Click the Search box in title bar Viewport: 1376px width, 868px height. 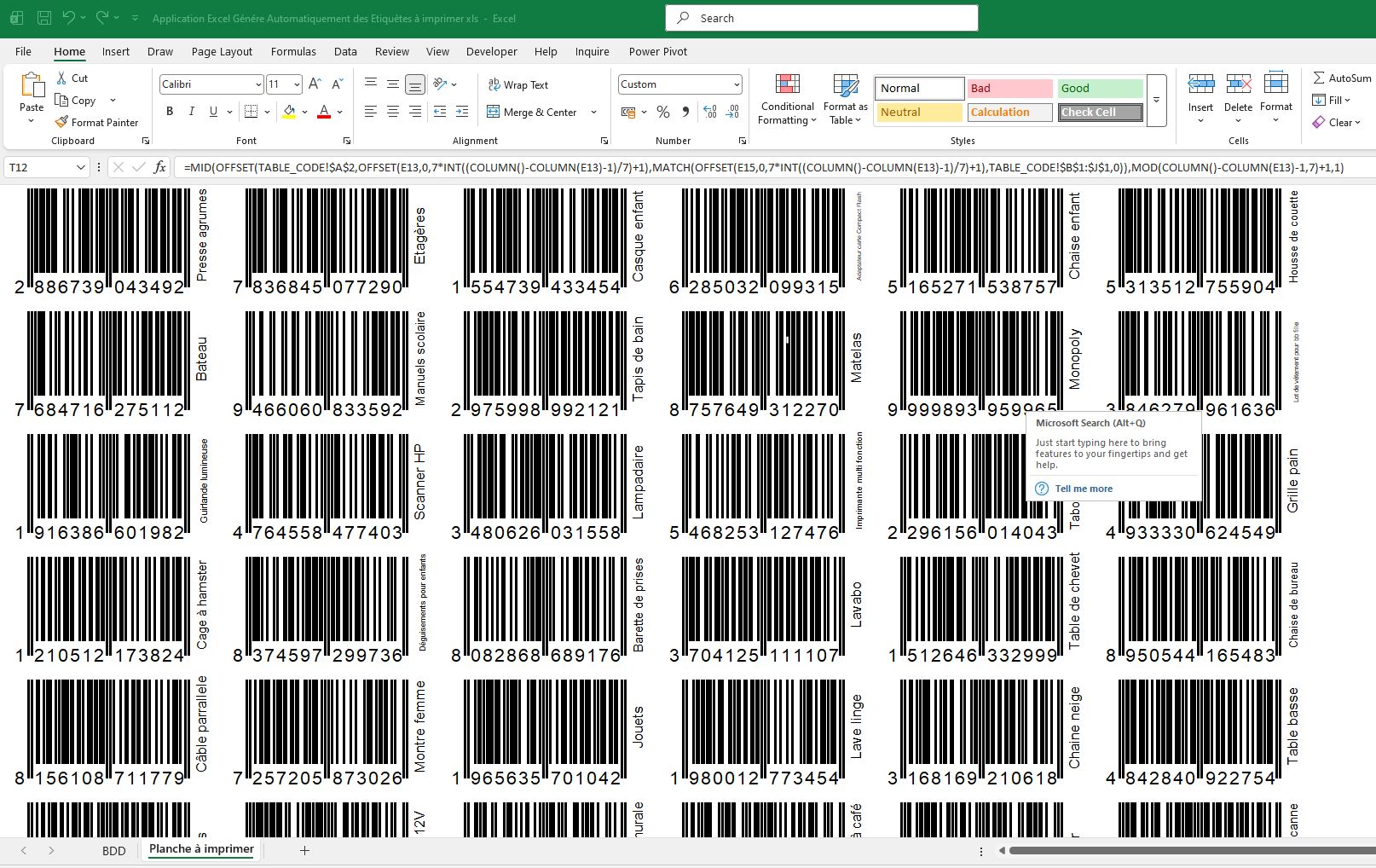pos(822,18)
